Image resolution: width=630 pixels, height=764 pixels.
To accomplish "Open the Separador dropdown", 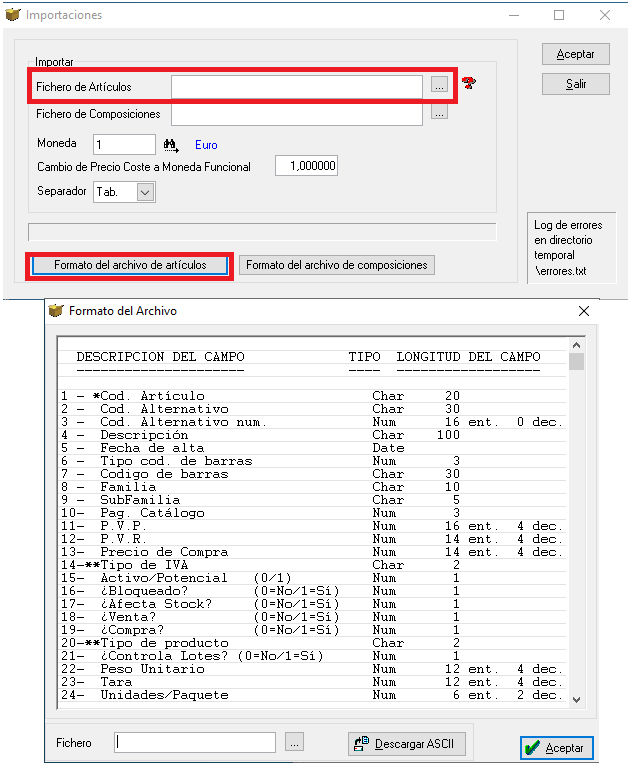I will 145,192.
